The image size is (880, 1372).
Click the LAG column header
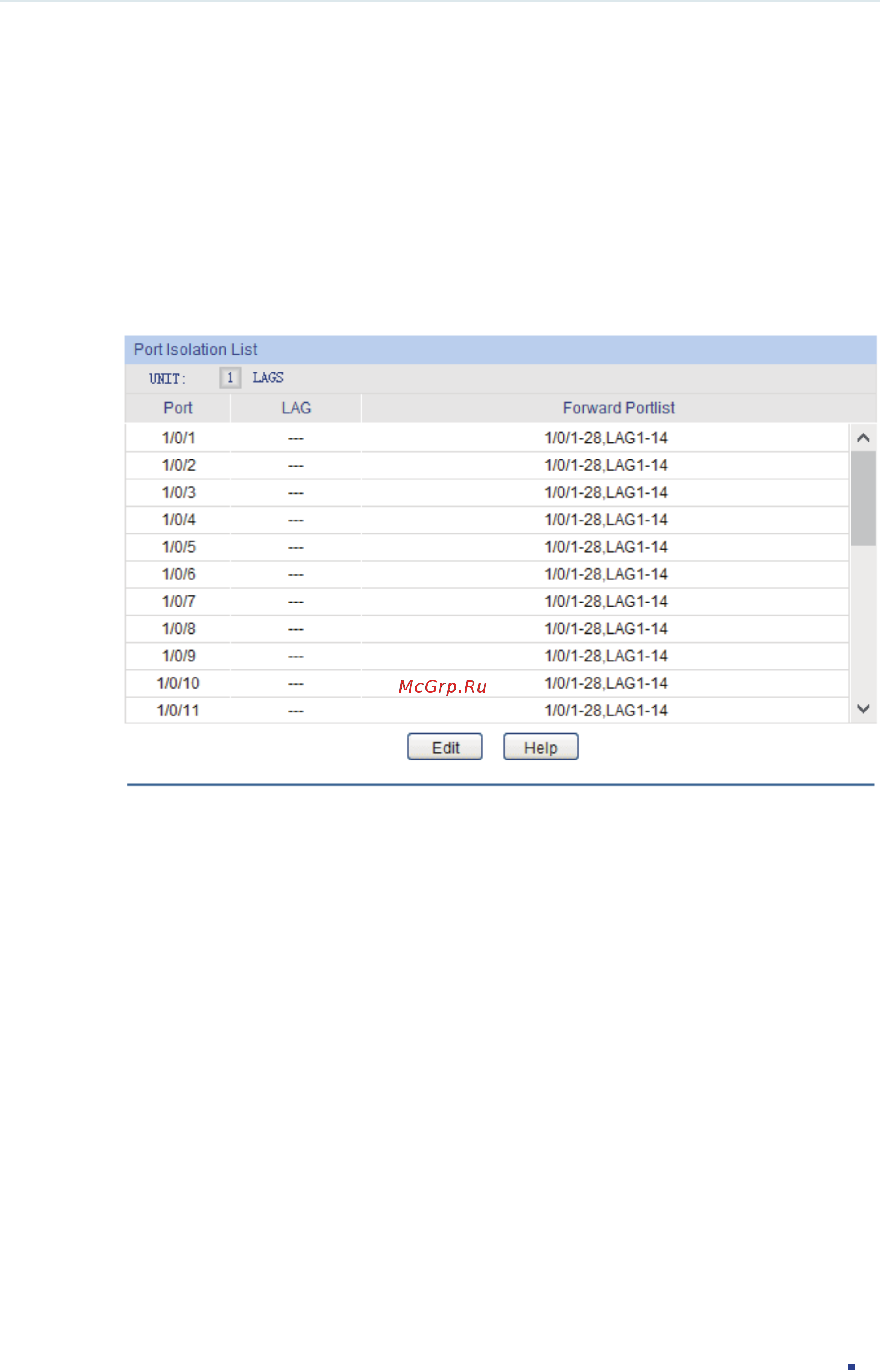tap(296, 408)
